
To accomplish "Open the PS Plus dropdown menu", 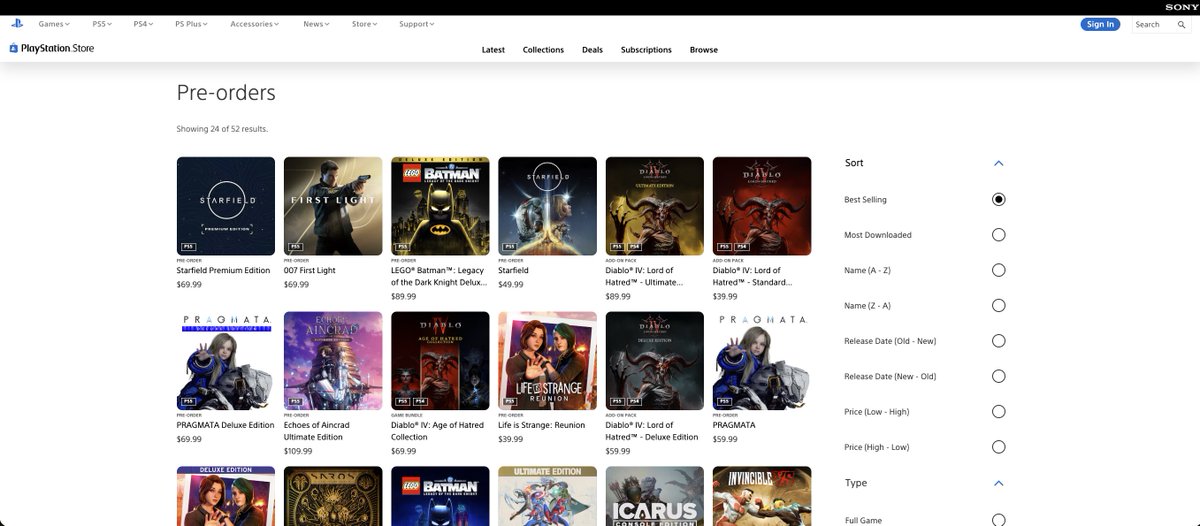I will click(x=191, y=24).
